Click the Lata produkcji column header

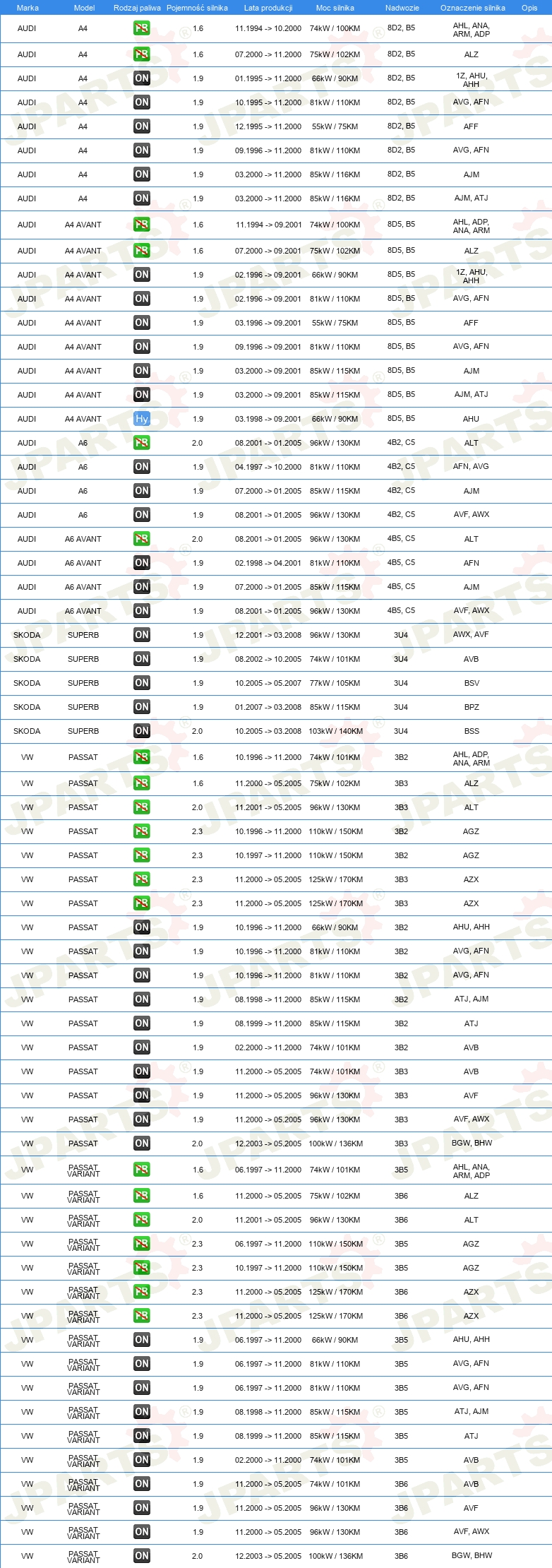click(x=268, y=8)
